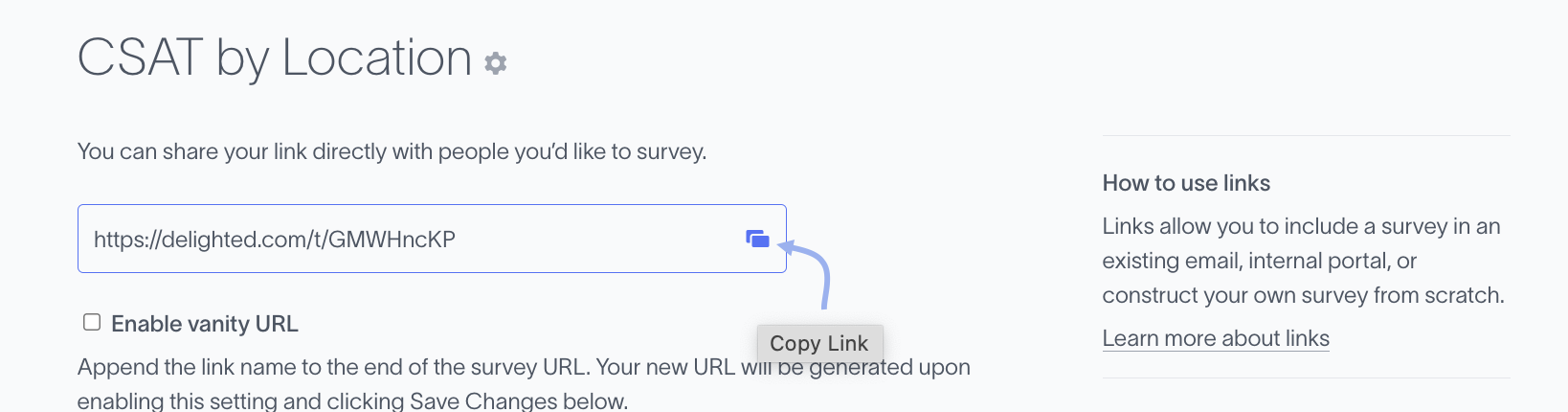Click empty space inside the URL box

click(594, 239)
